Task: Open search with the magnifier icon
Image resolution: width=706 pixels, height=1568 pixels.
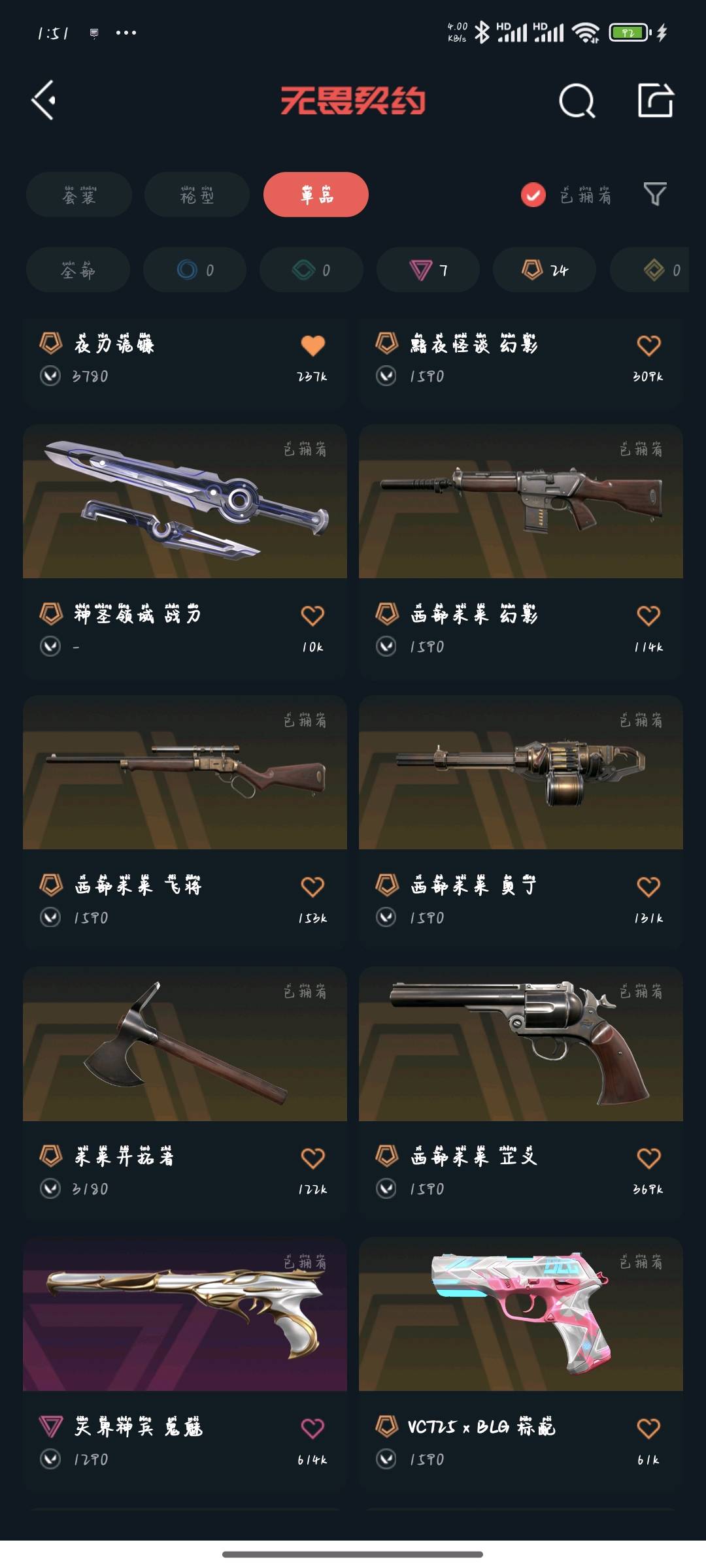Action: coord(577,101)
